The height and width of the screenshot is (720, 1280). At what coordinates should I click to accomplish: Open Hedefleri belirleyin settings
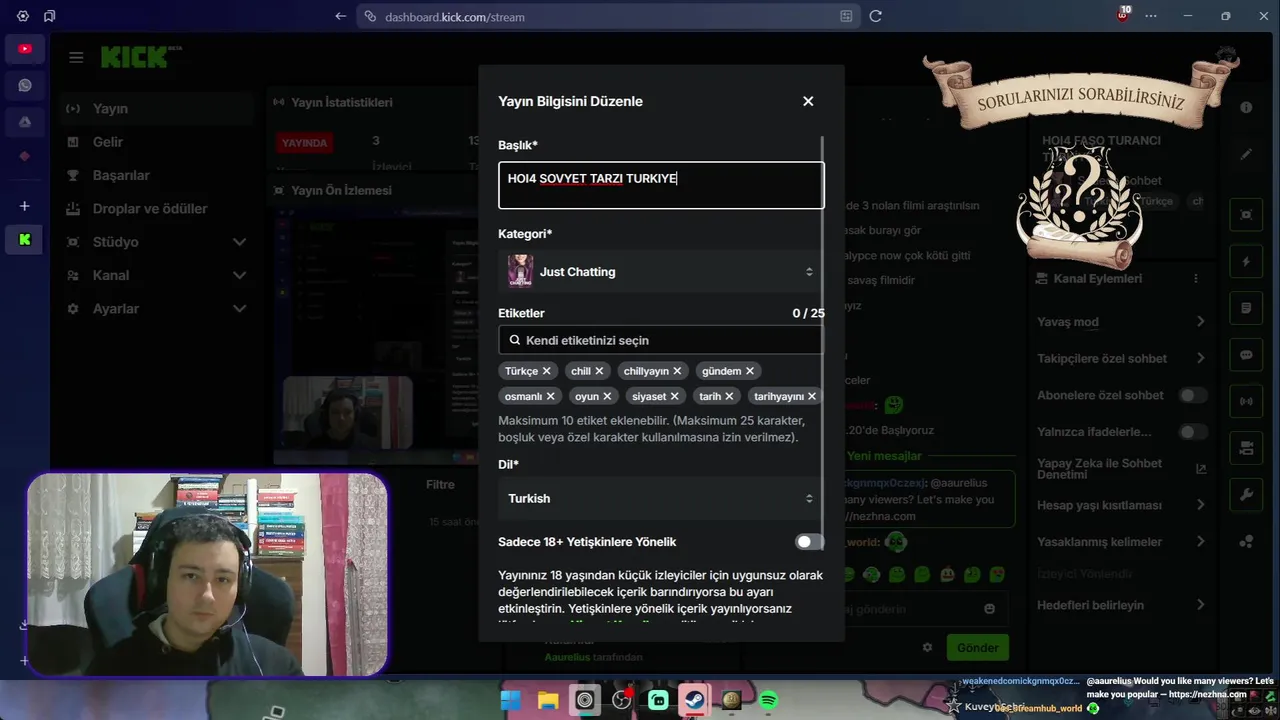[1122, 605]
